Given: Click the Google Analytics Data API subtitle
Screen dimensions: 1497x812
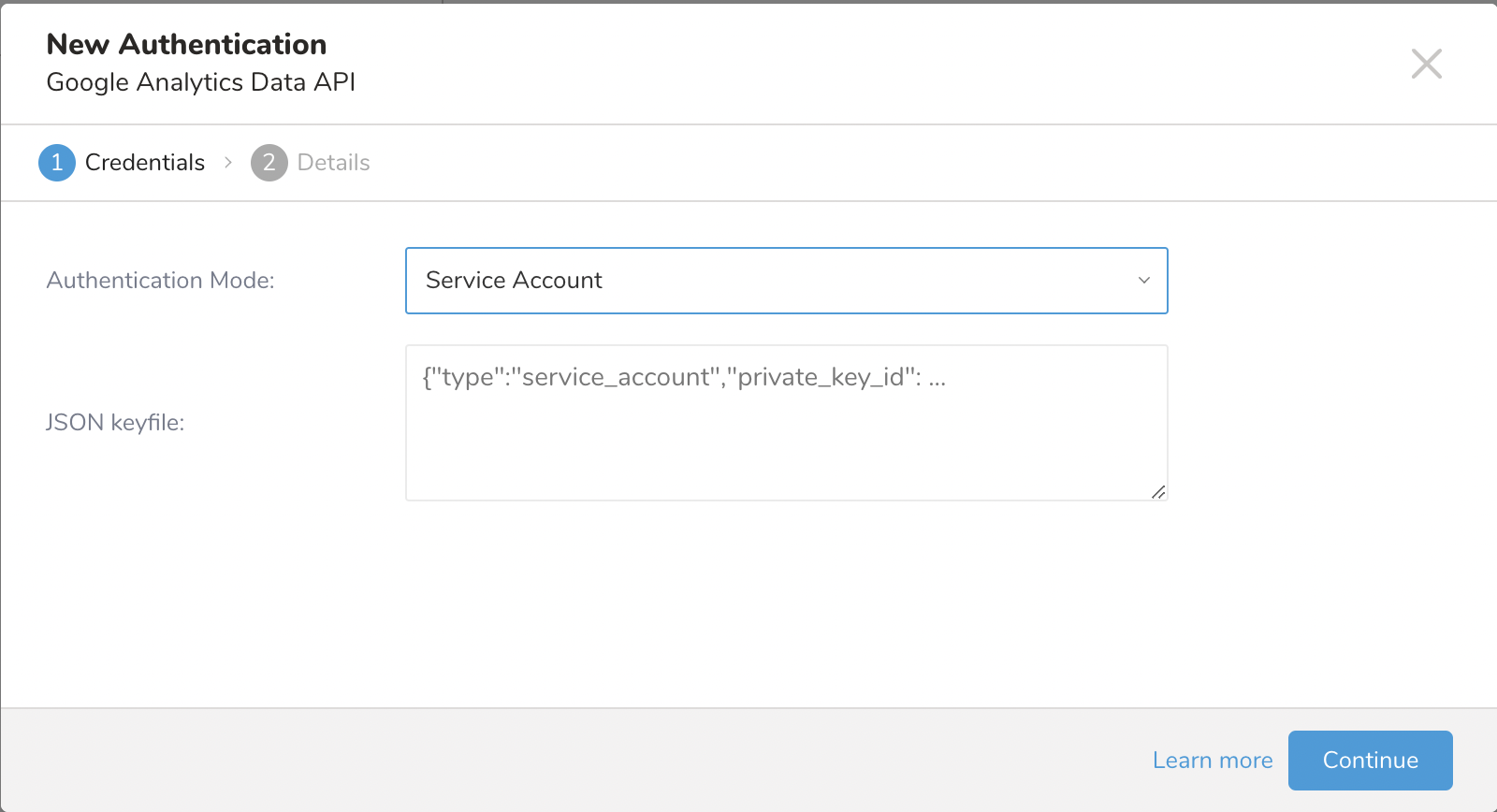Looking at the screenshot, I should (200, 82).
